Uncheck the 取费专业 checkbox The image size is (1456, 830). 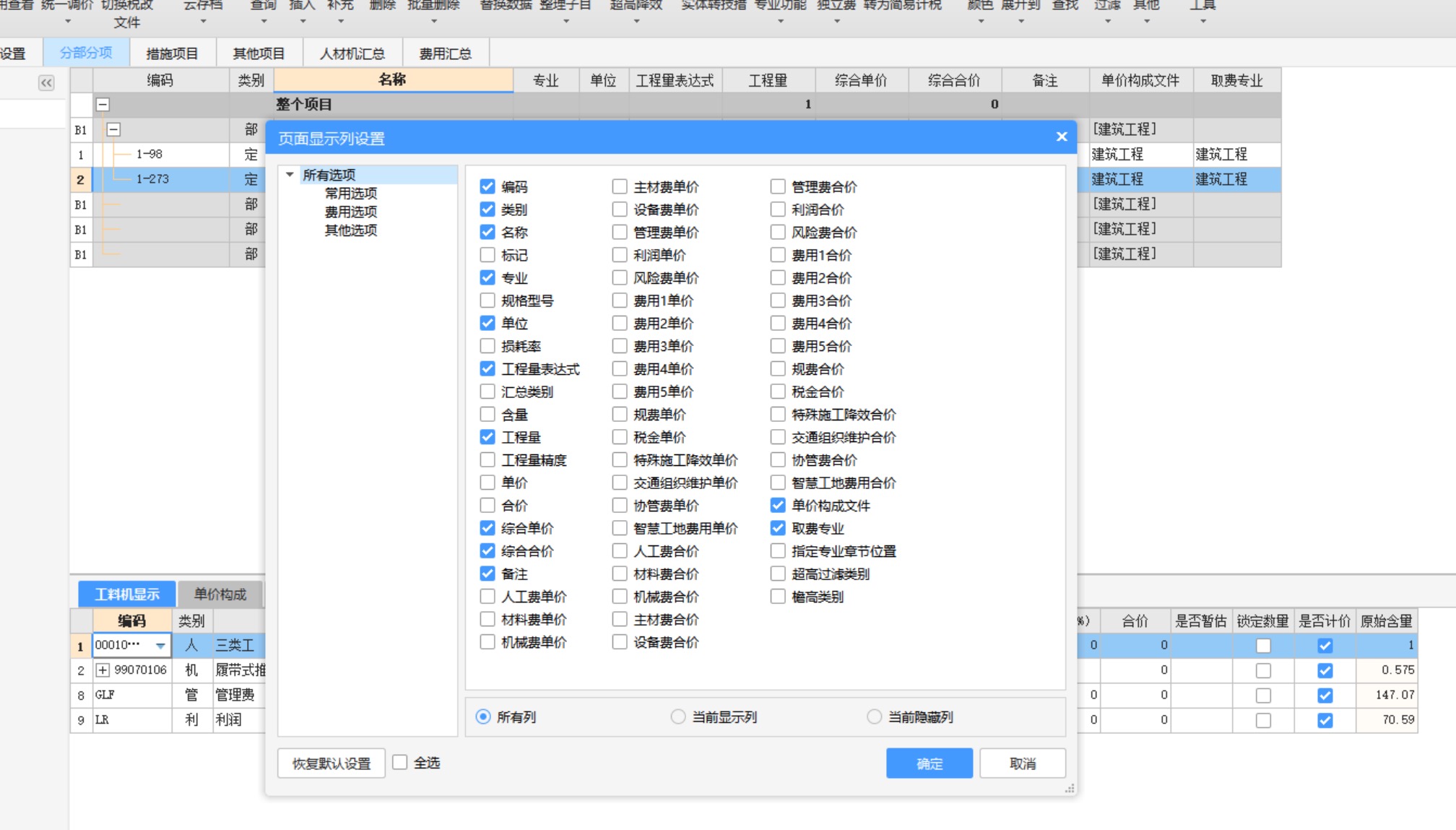[778, 528]
